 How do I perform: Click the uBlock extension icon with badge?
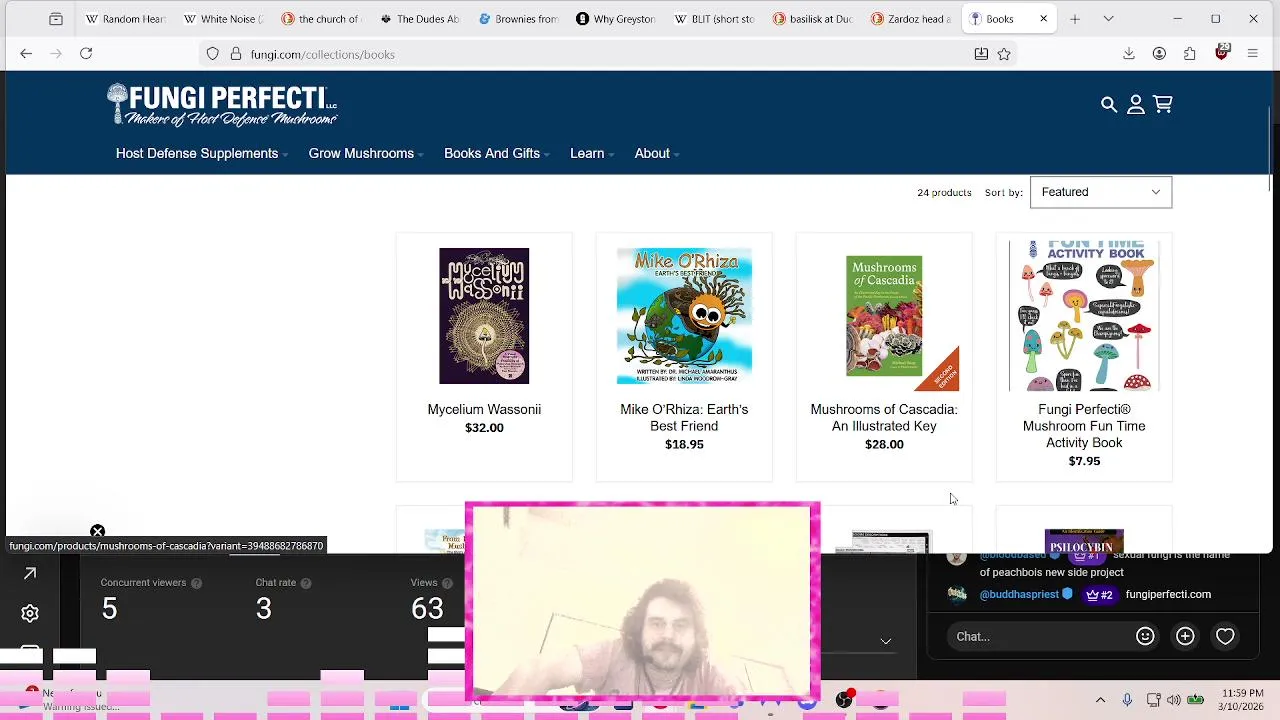click(x=1221, y=54)
